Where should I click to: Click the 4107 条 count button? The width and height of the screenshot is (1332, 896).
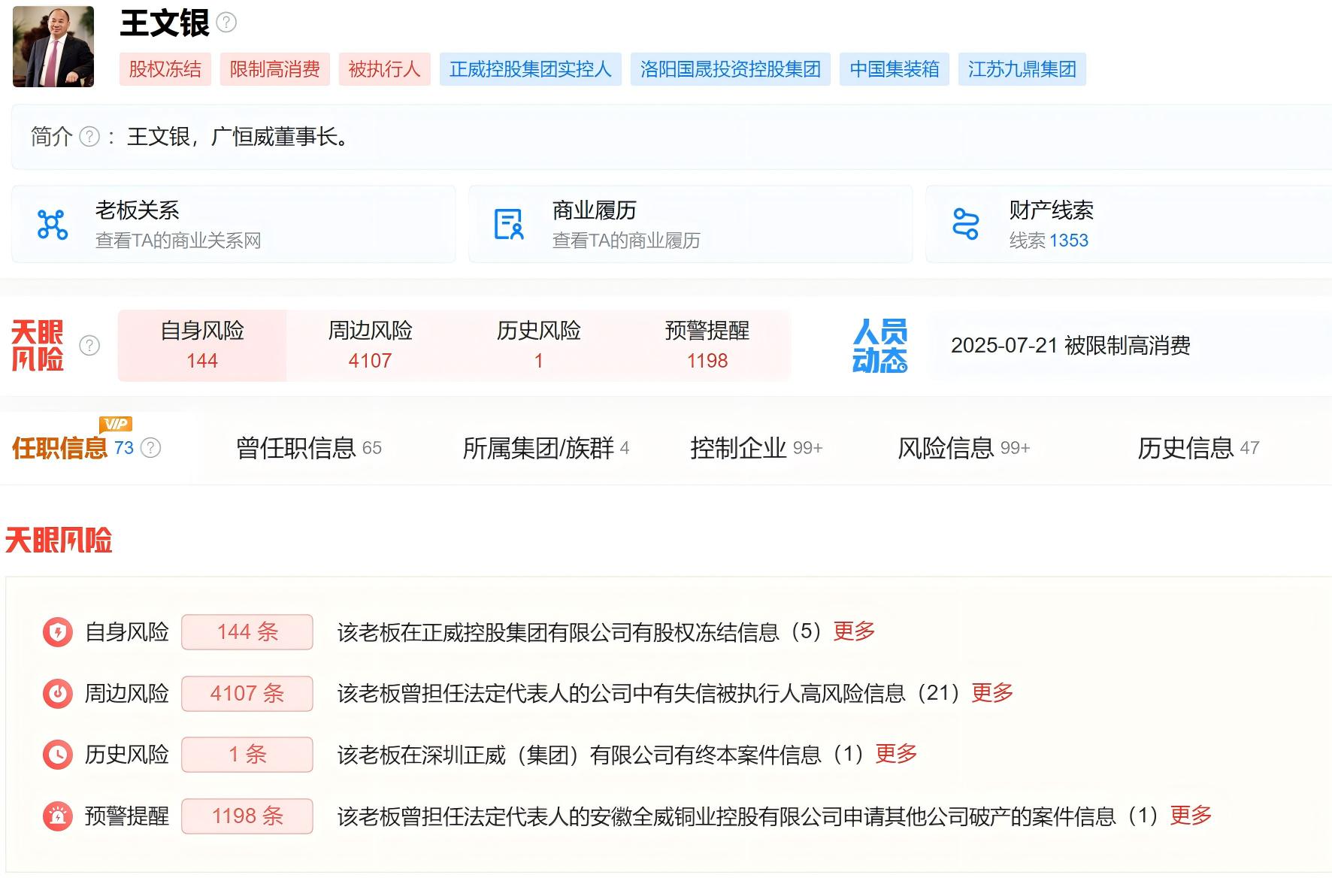pyautogui.click(x=247, y=693)
